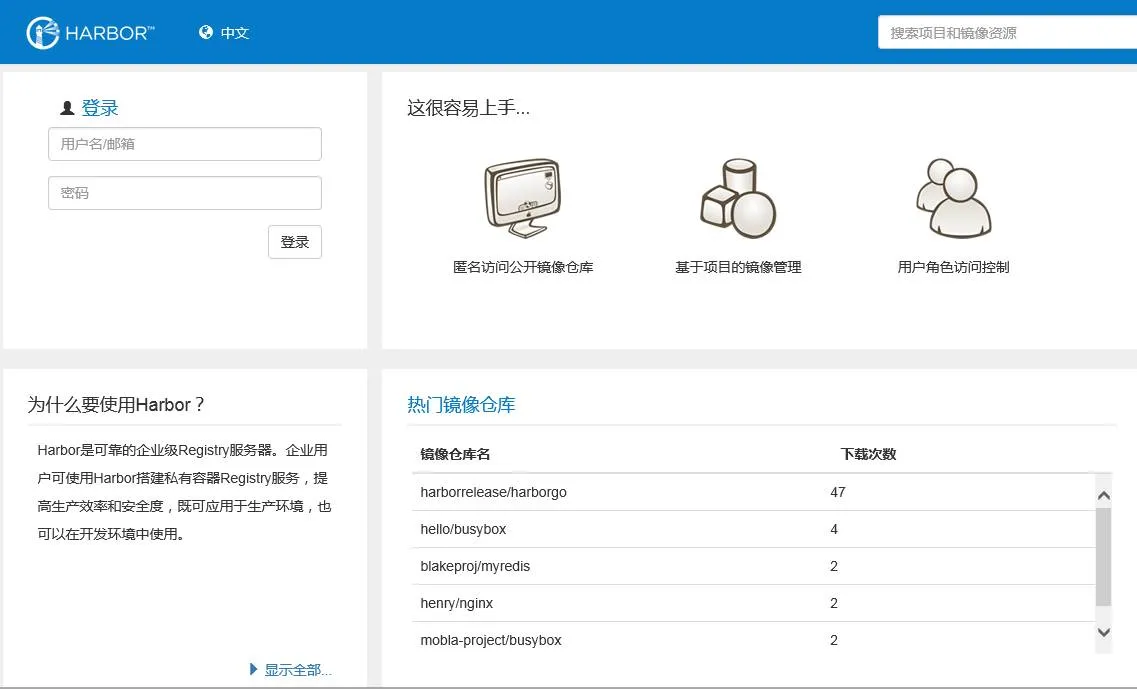The image size is (1137, 689).
Task: Focus the 用户名/邮箱 input field
Action: tap(185, 144)
